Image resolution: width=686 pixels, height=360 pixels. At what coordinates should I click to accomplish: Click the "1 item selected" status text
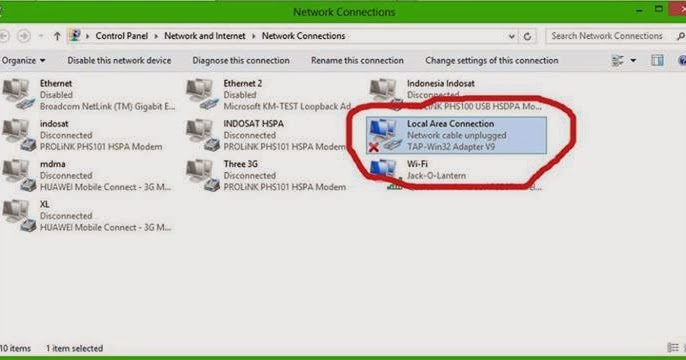coord(74,348)
